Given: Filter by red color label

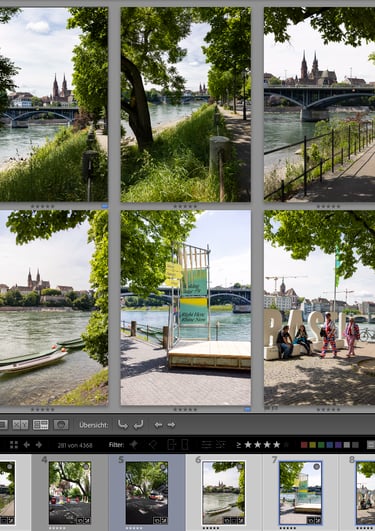Looking at the screenshot, I should [304, 445].
